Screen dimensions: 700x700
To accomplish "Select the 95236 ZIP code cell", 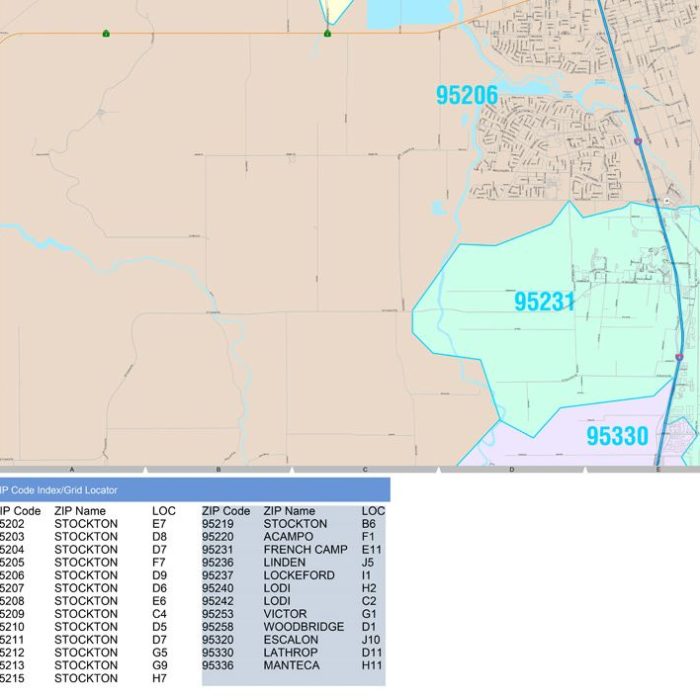I will click(218, 562).
